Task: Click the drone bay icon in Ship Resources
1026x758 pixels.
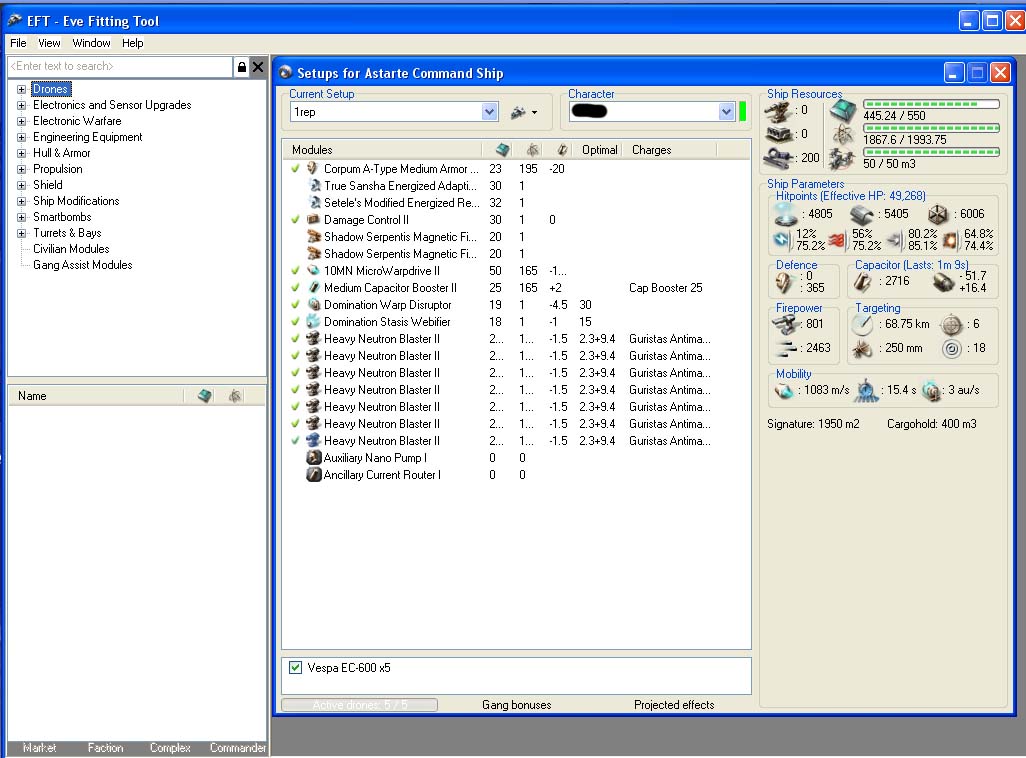Action: click(x=842, y=158)
